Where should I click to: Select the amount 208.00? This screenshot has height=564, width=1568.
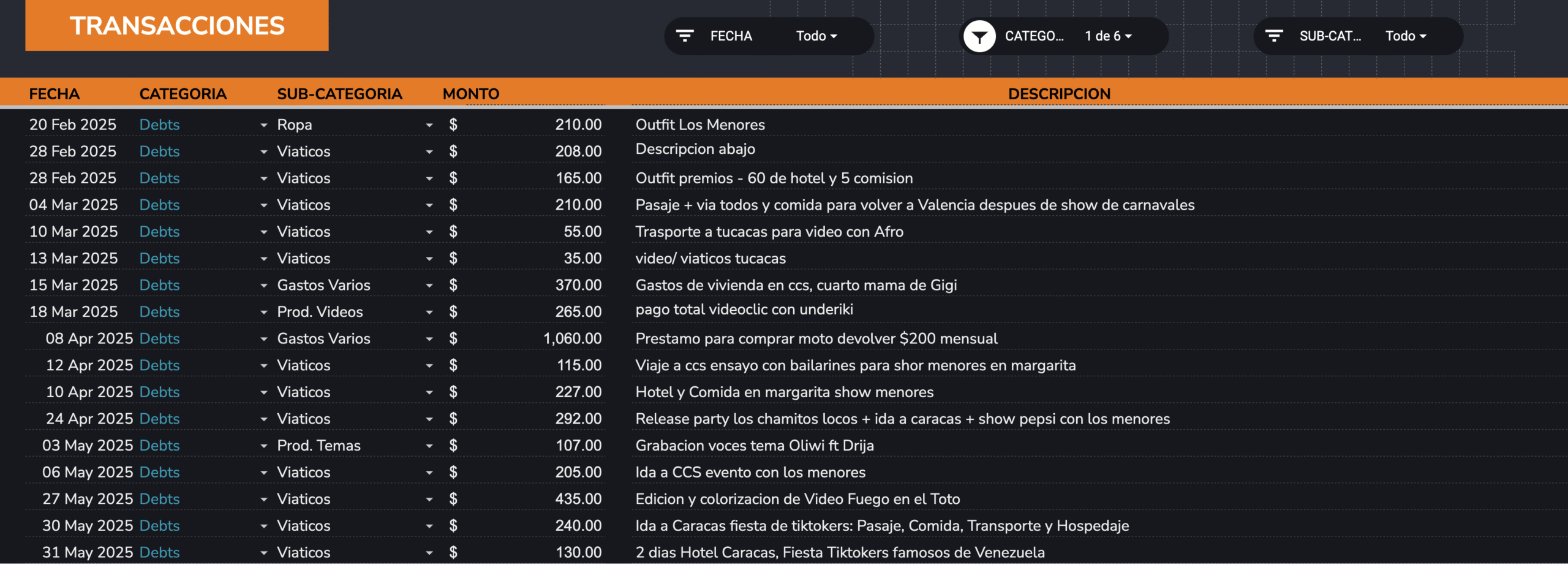pyautogui.click(x=578, y=151)
